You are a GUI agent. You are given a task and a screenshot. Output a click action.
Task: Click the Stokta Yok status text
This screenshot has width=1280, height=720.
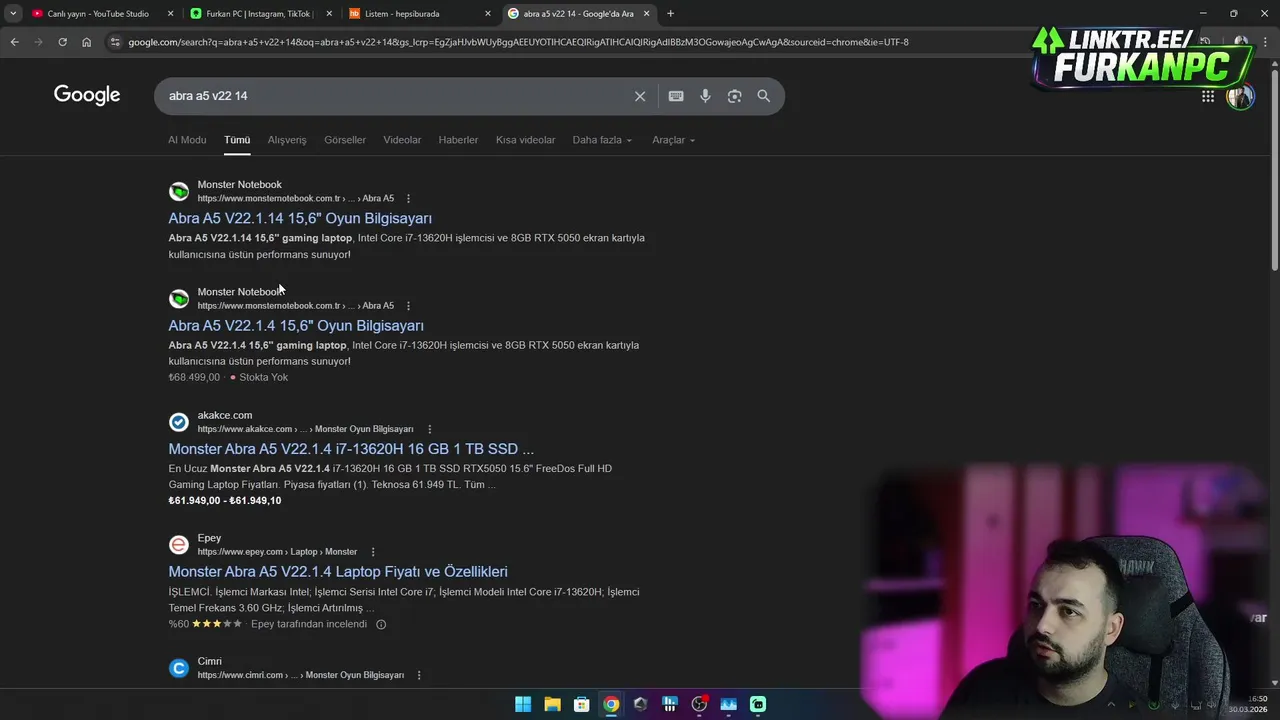(263, 377)
